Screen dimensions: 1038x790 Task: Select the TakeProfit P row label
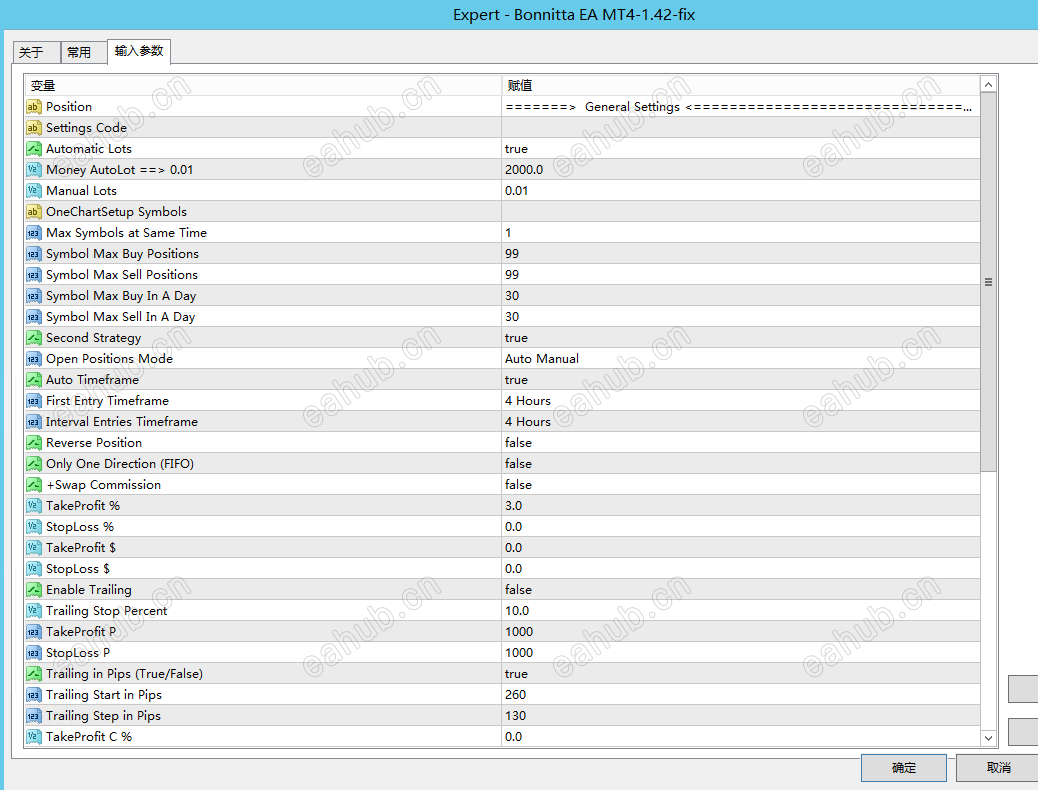tap(81, 632)
